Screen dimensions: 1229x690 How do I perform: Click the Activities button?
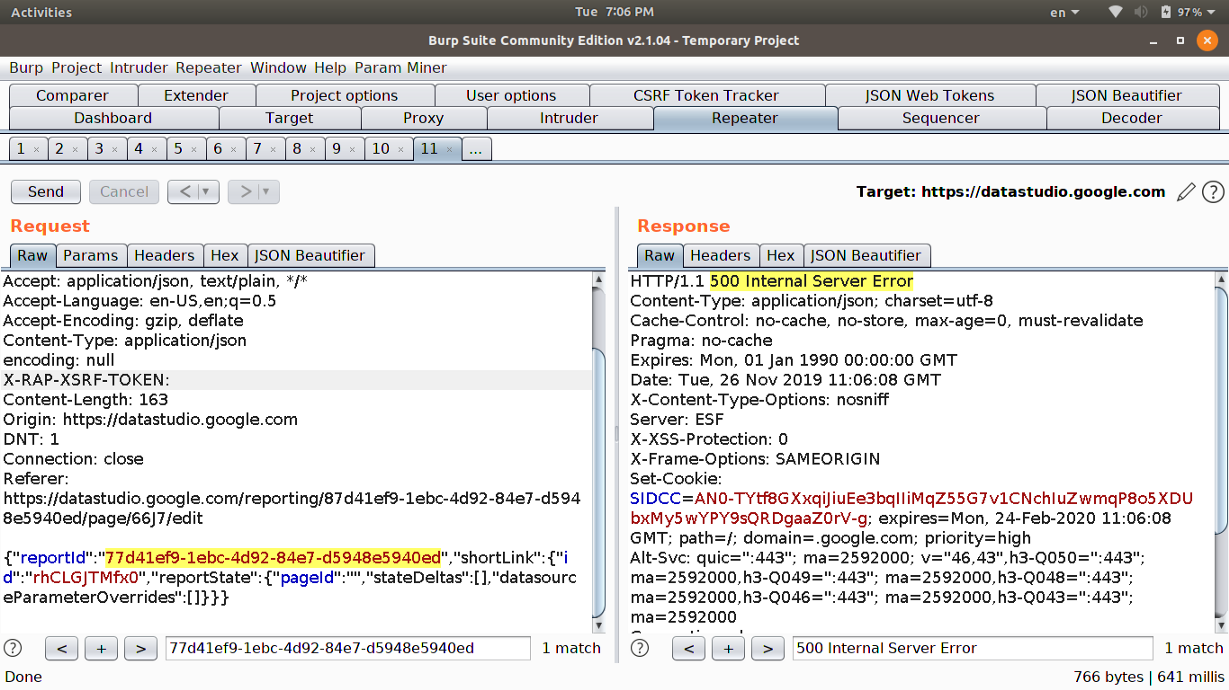[42, 12]
